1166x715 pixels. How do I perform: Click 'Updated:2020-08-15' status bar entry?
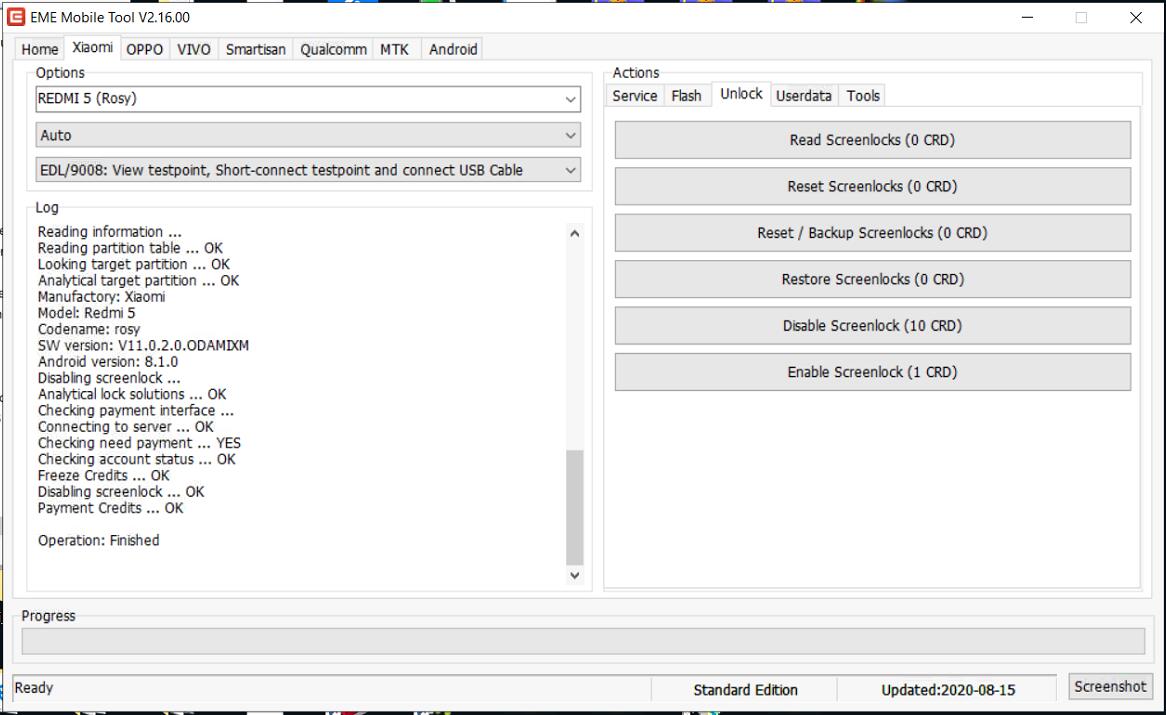947,690
